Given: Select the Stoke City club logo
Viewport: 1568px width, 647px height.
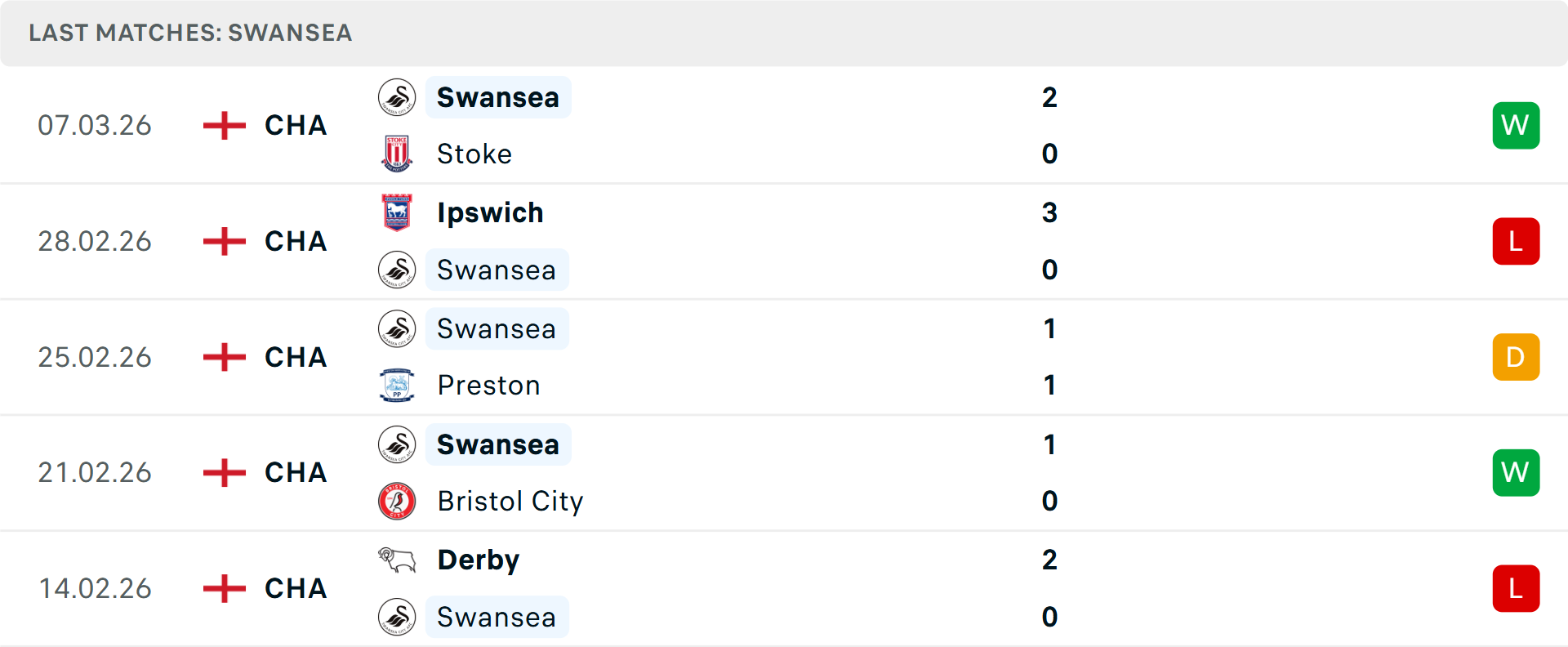Looking at the screenshot, I should click(x=396, y=154).
